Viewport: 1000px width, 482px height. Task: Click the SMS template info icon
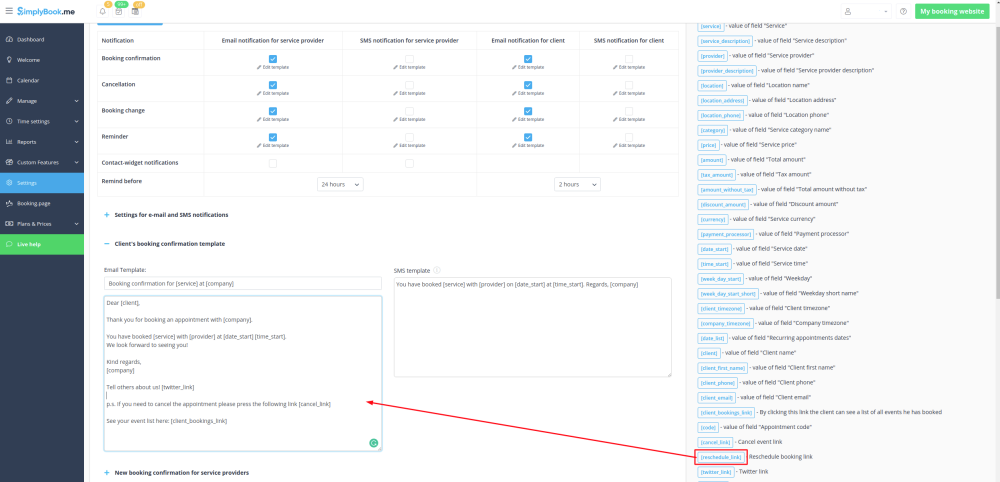point(438,270)
